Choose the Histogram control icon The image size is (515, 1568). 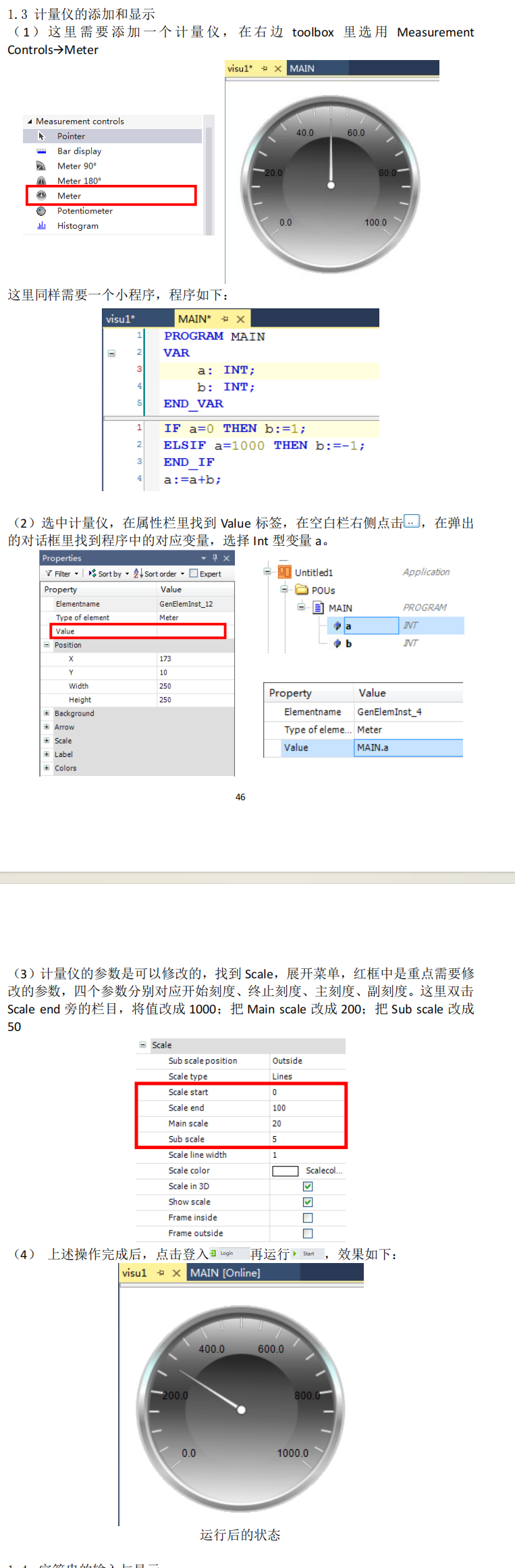tap(41, 226)
